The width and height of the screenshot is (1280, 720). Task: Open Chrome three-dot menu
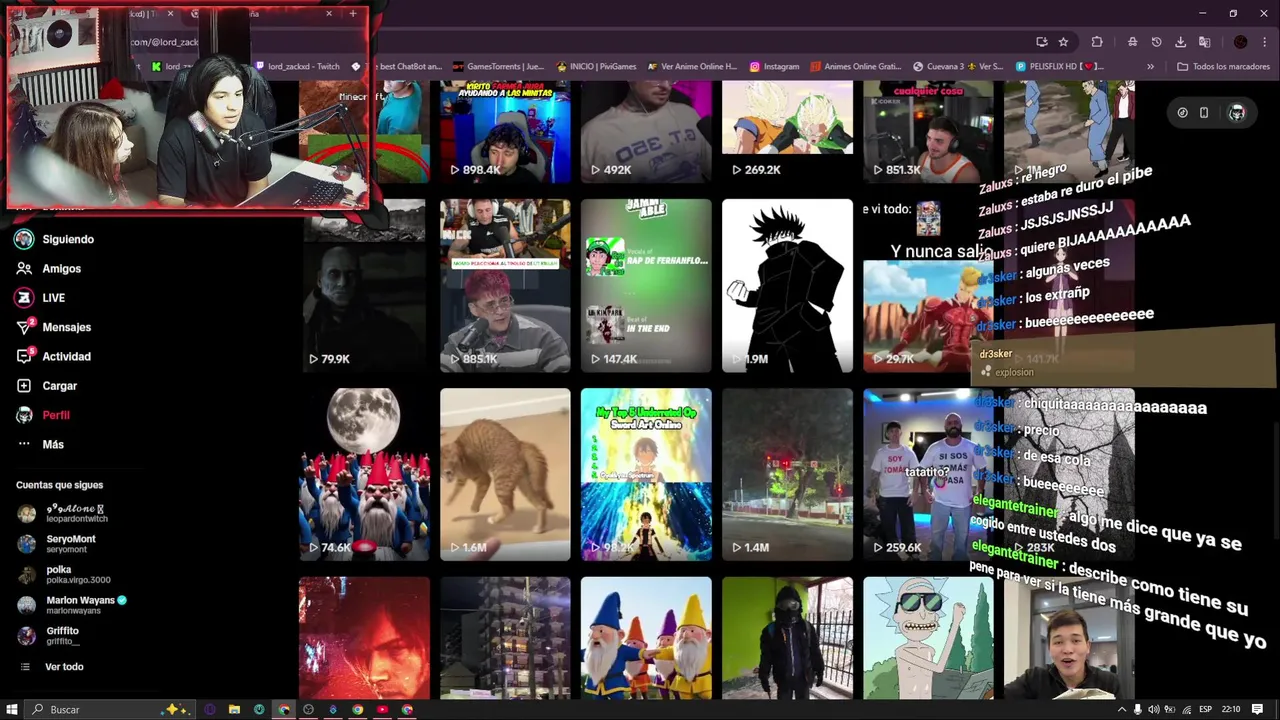tap(1264, 42)
